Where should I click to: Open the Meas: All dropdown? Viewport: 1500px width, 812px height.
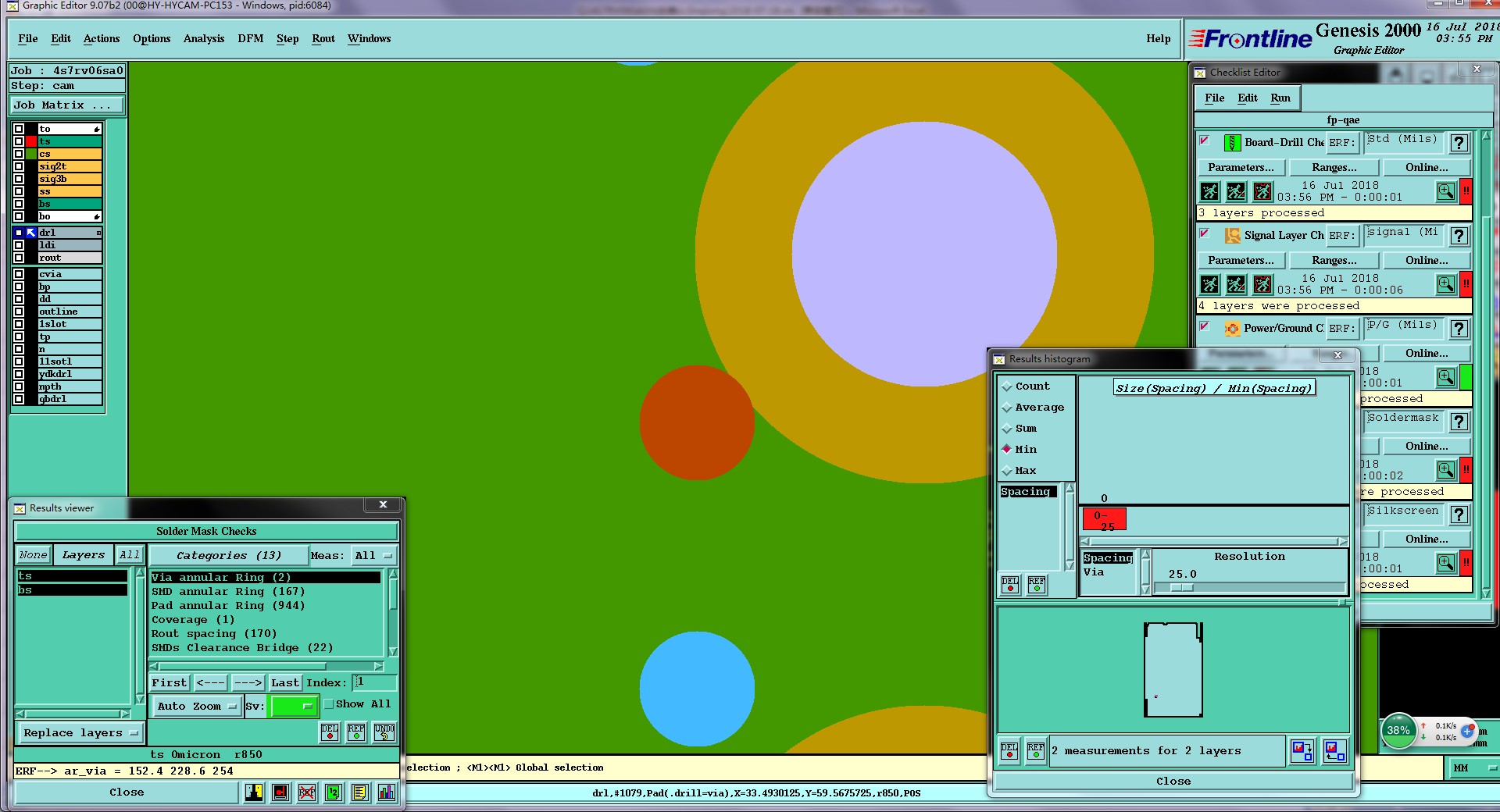373,556
